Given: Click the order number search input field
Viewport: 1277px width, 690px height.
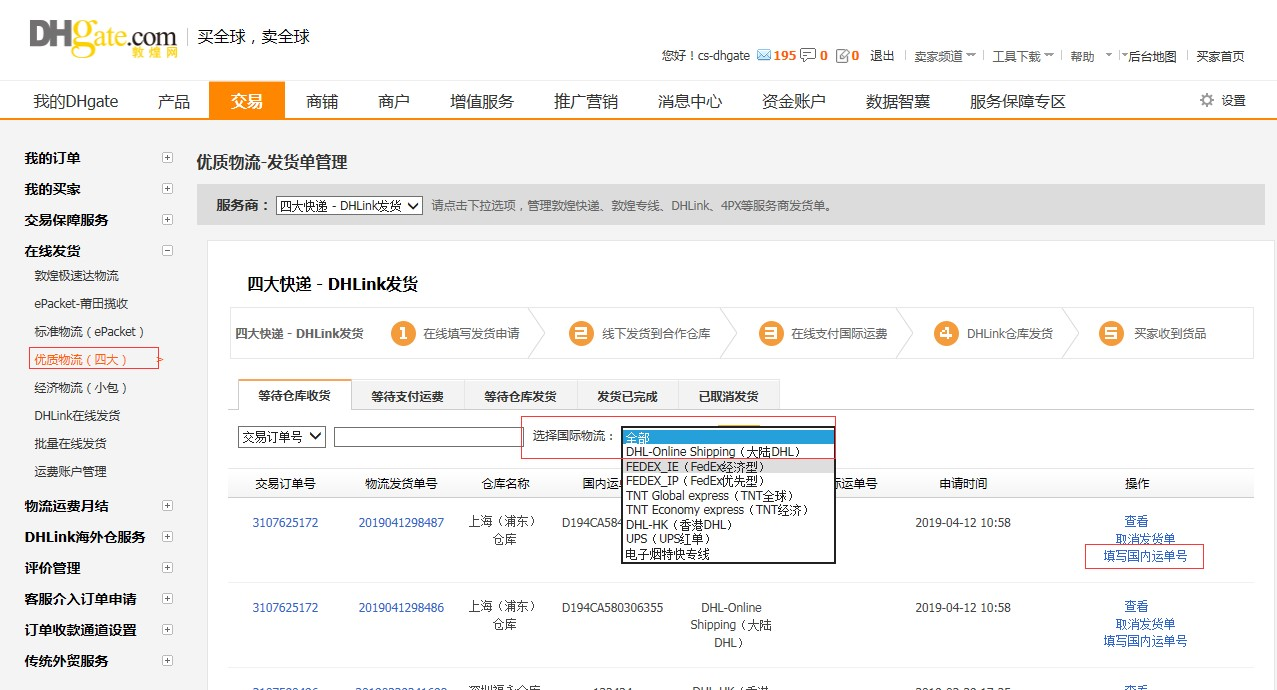Looking at the screenshot, I should (428, 437).
